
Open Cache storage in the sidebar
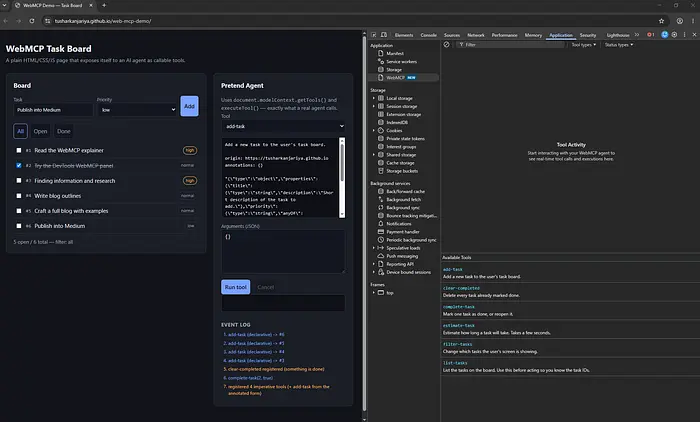[400, 163]
